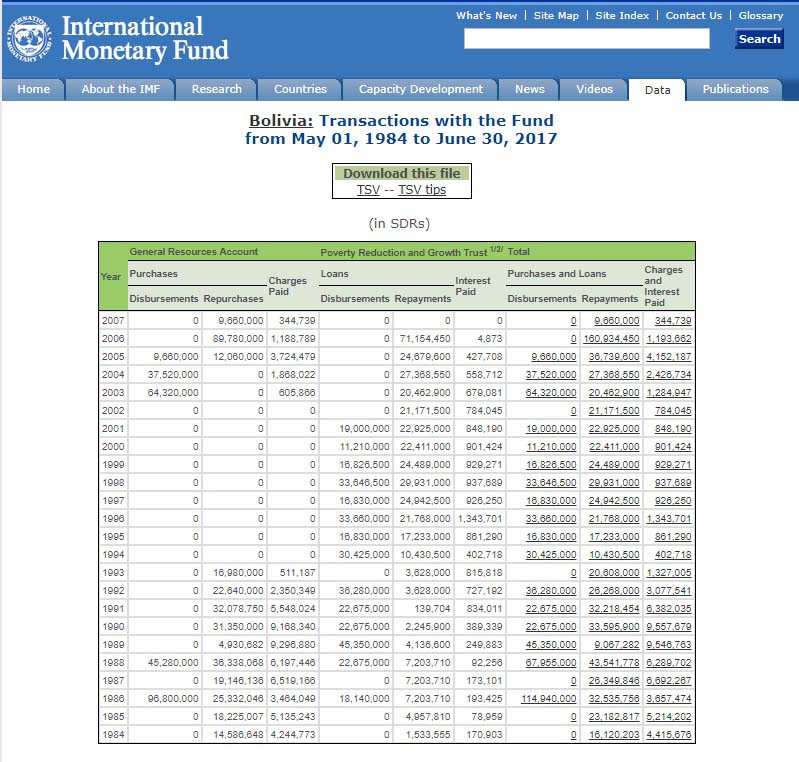
Task: Click the Bolivia country link in title
Action: tap(281, 121)
